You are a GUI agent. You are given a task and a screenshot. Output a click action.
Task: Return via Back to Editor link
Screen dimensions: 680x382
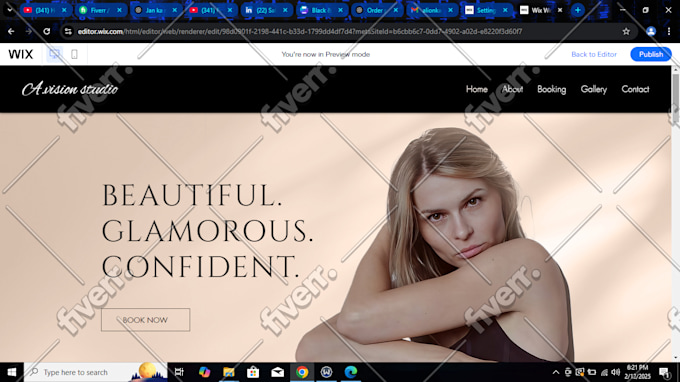[x=594, y=54]
